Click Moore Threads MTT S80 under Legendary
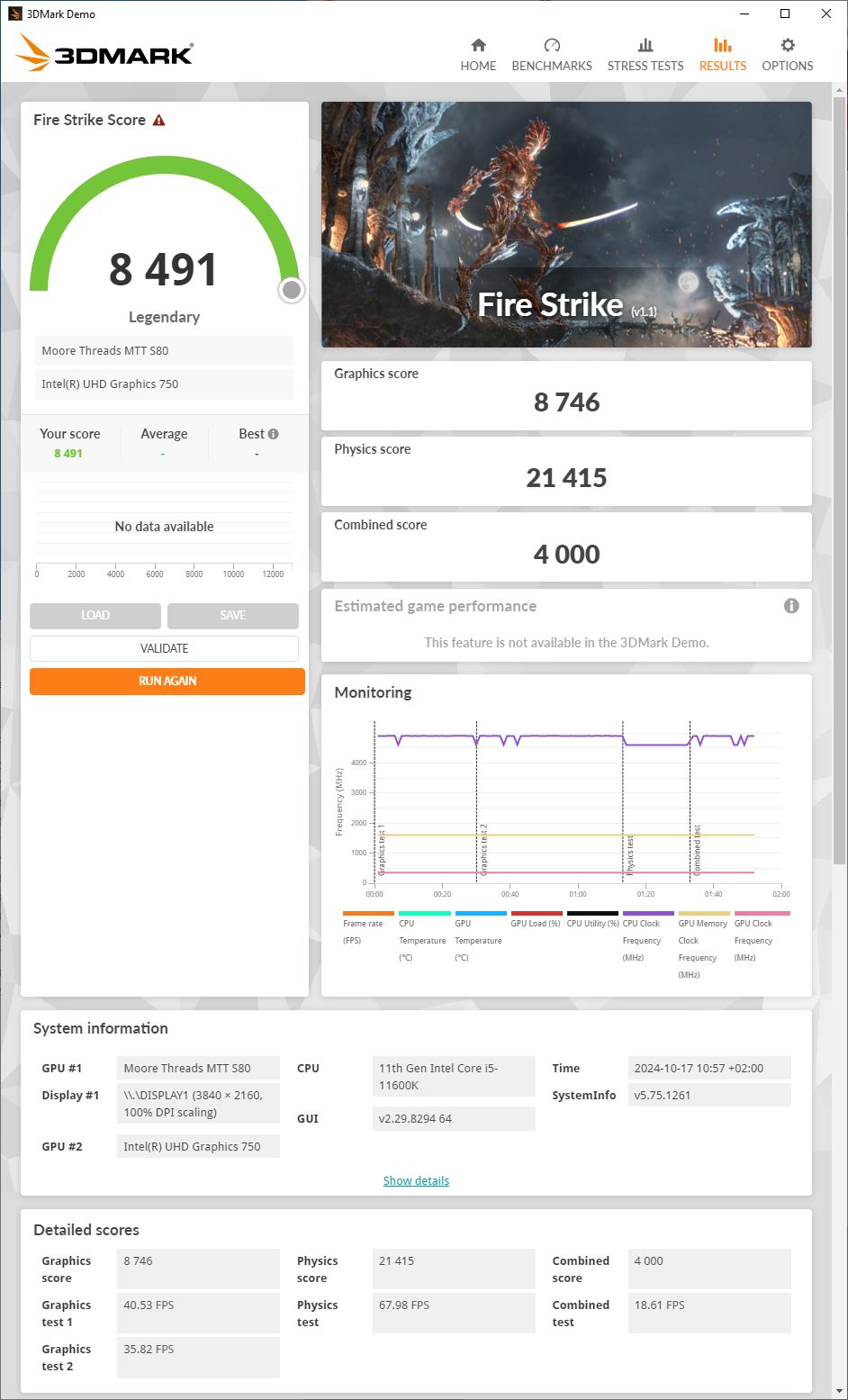Screen dimensions: 848x1400 [x=164, y=351]
